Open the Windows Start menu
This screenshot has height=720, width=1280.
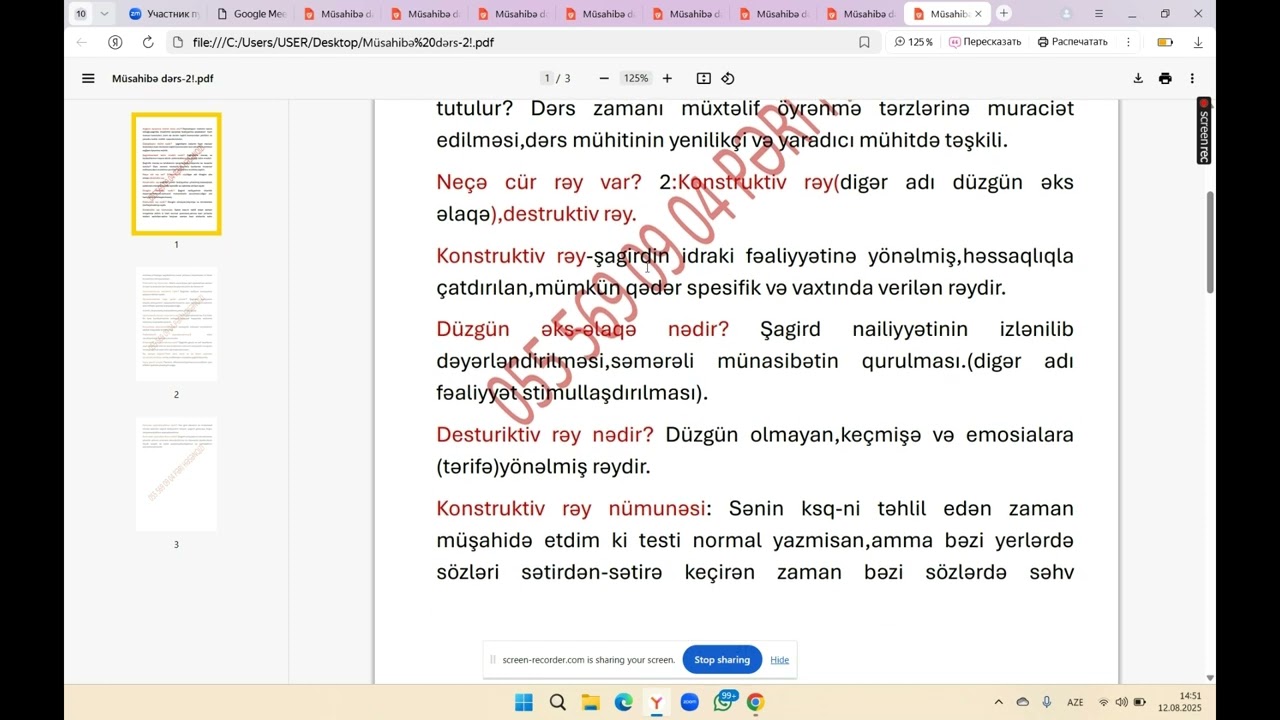[524, 702]
